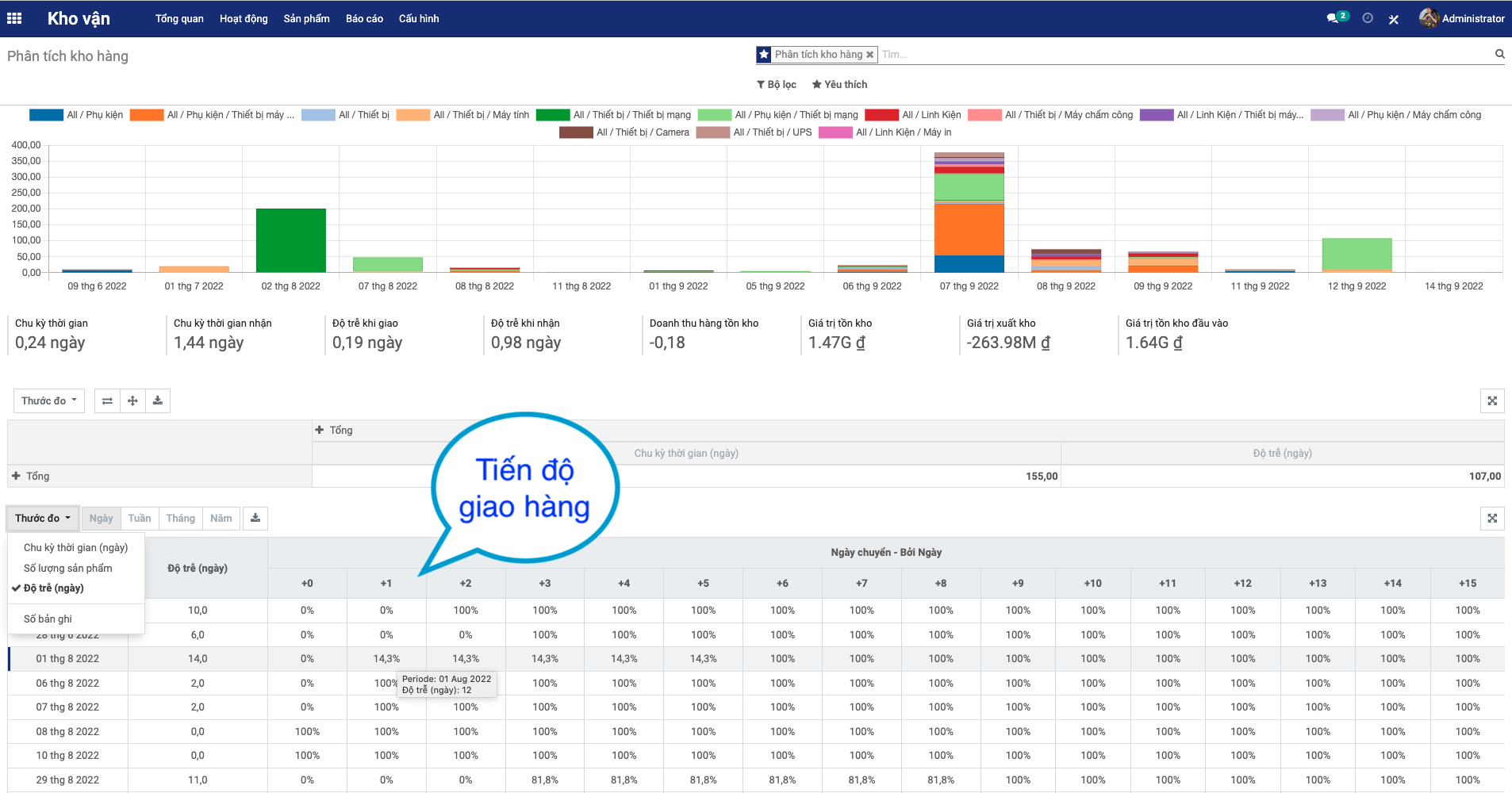Click the search magnifier icon

pyautogui.click(x=1499, y=54)
